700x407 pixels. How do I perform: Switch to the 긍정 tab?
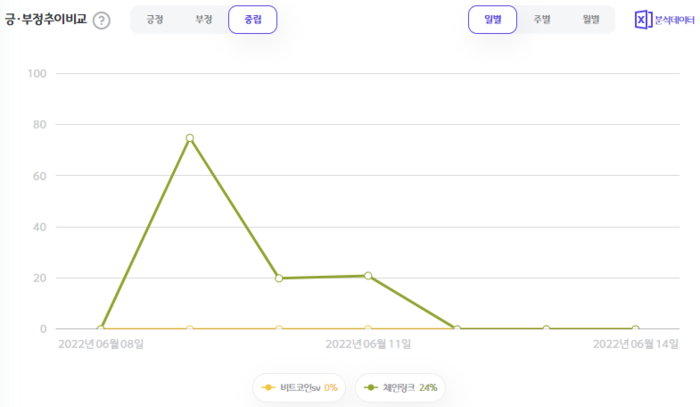tap(155, 20)
